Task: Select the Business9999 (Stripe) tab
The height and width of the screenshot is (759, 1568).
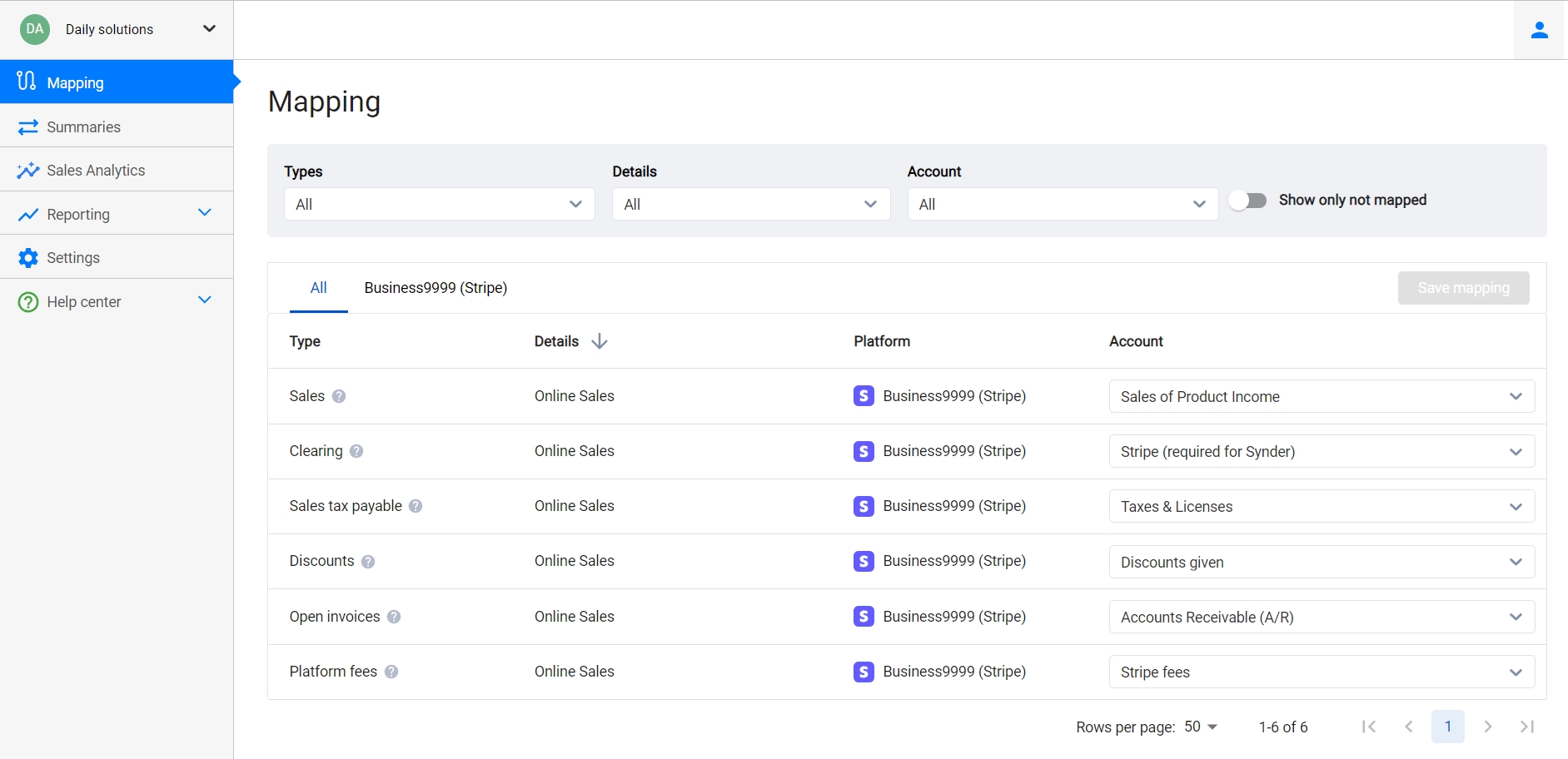Action: [436, 288]
